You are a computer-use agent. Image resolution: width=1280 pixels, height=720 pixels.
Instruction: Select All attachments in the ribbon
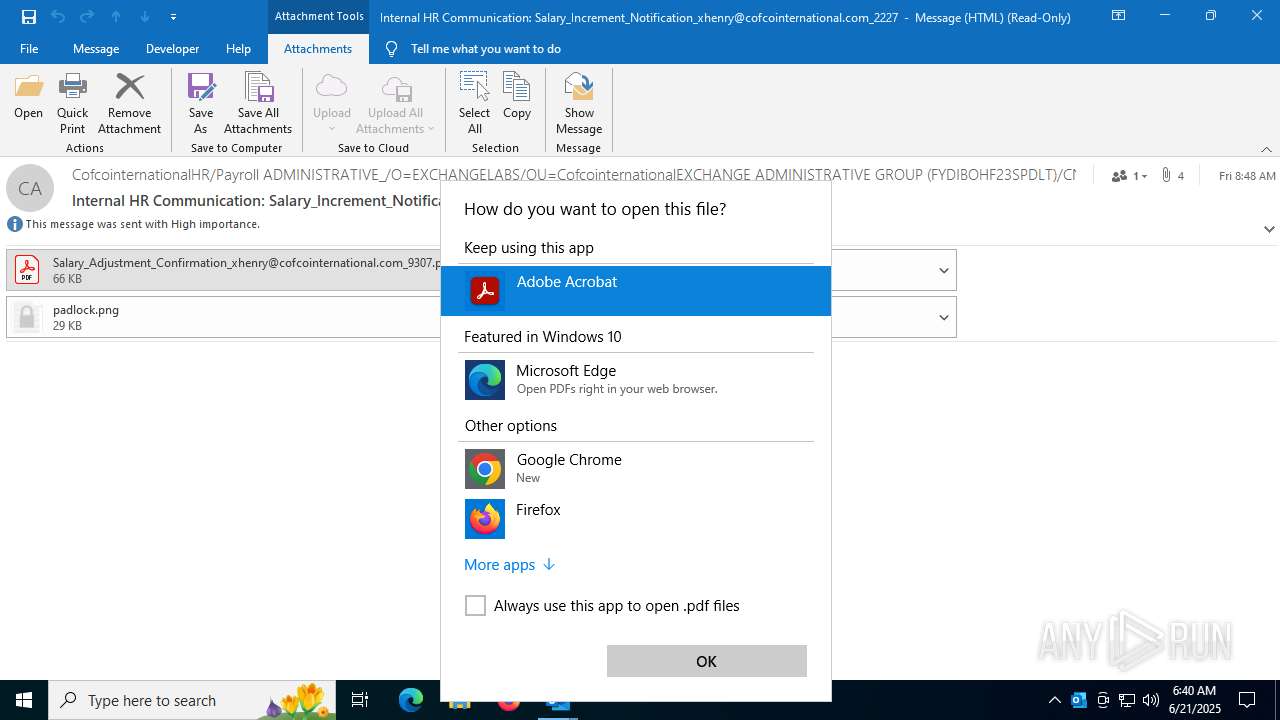pos(474,103)
